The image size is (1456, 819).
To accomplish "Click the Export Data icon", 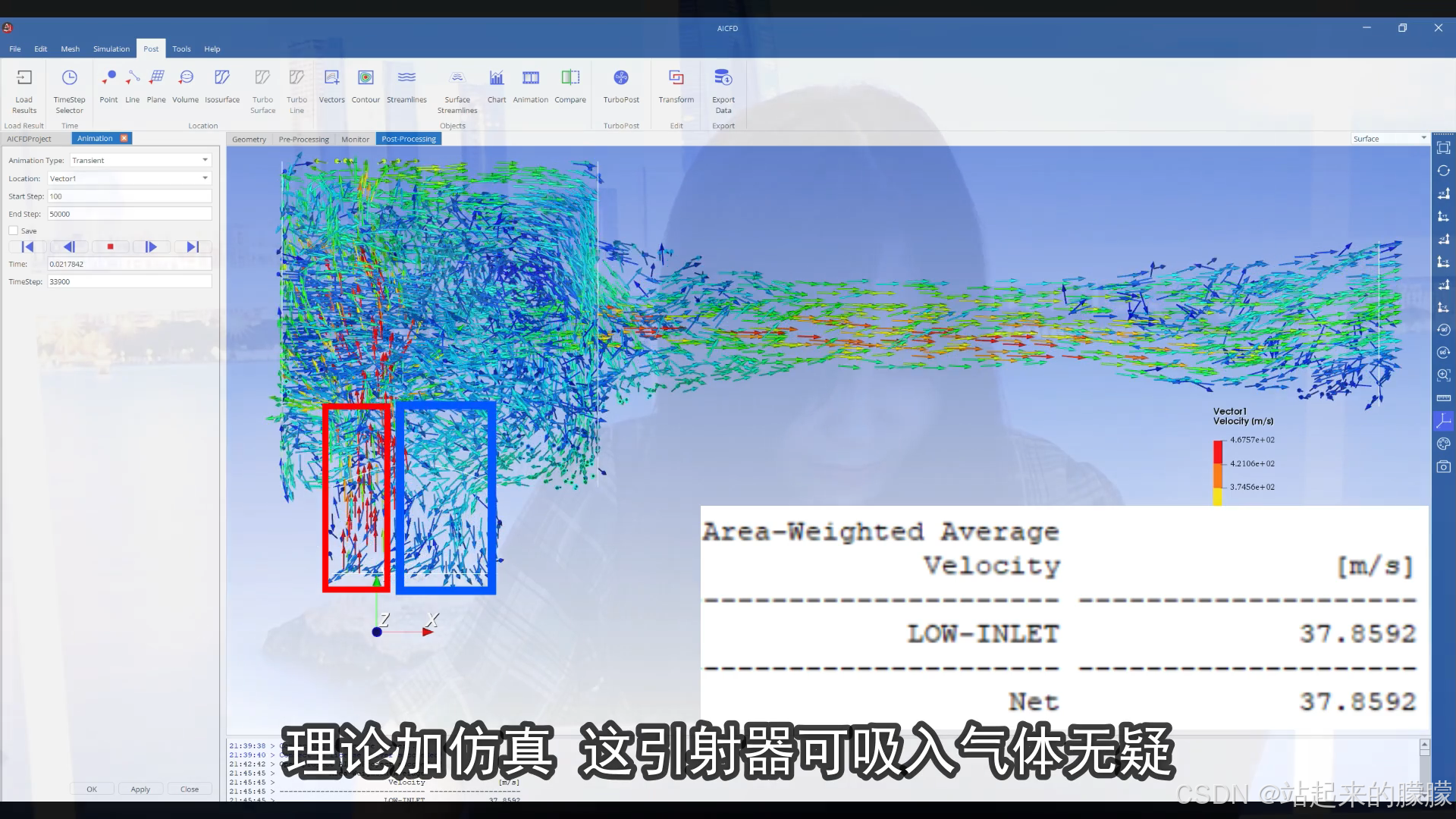I will coord(723,78).
